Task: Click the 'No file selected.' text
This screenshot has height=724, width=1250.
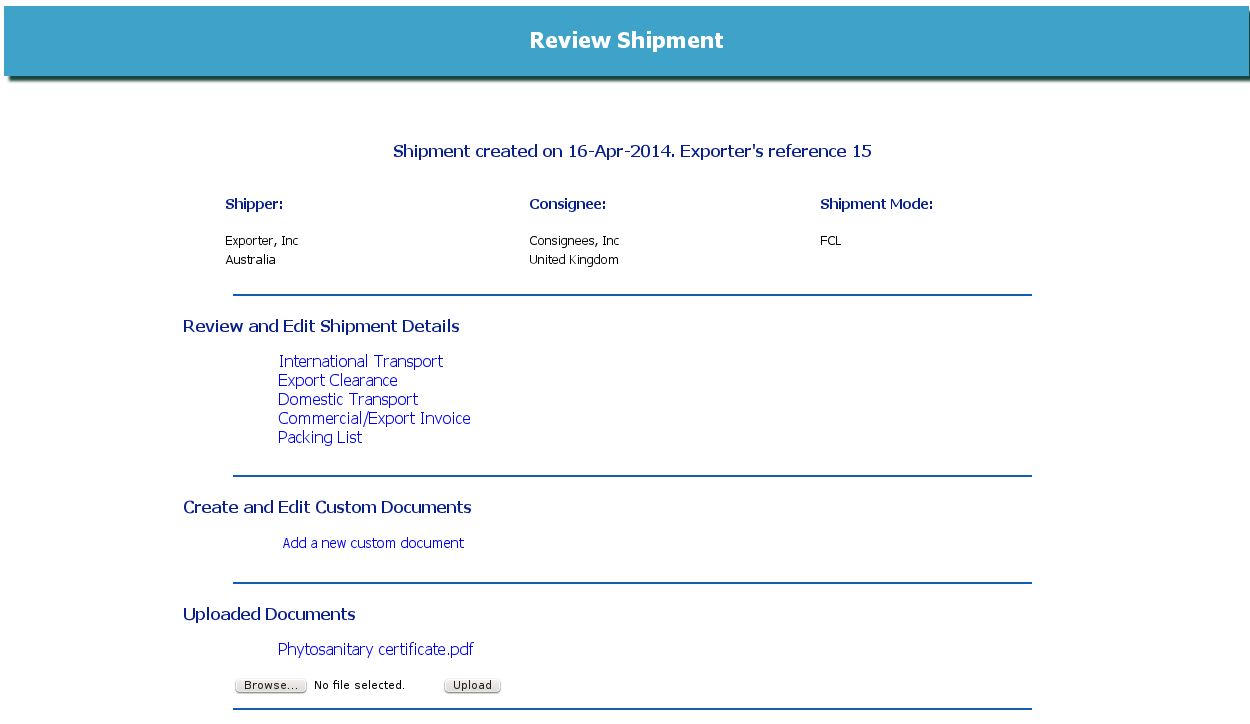Action: click(x=359, y=686)
